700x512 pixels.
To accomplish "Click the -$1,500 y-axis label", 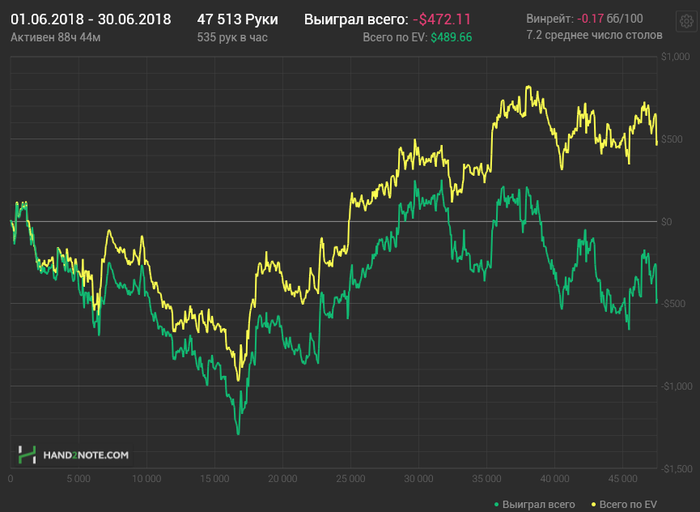I will pyautogui.click(x=675, y=469).
